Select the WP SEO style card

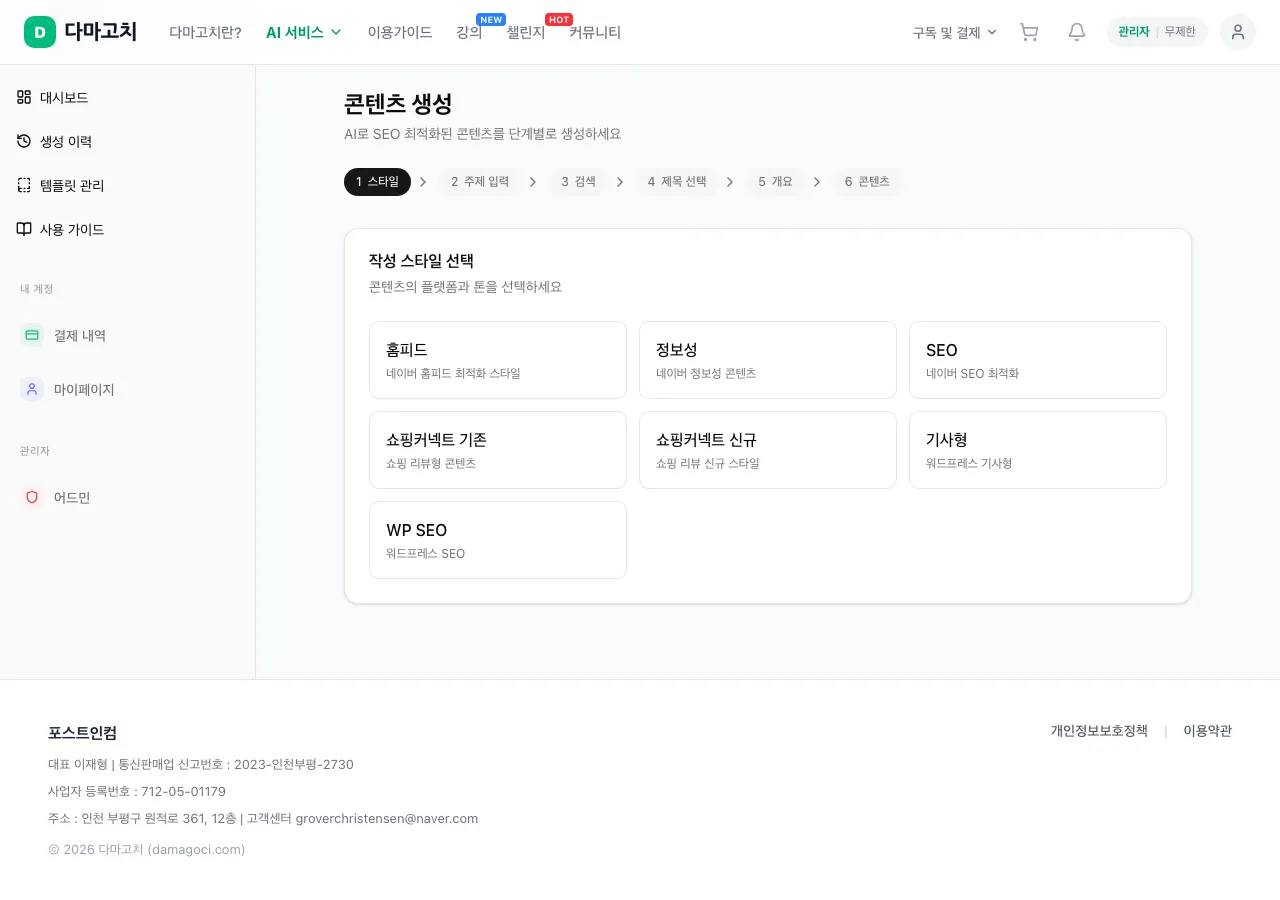coord(498,540)
